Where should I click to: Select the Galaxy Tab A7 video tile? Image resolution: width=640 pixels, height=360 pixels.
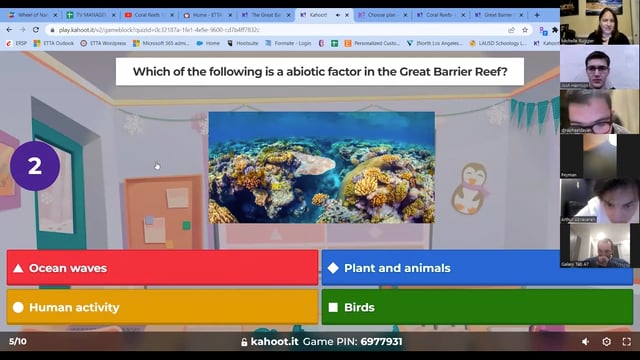(x=600, y=246)
